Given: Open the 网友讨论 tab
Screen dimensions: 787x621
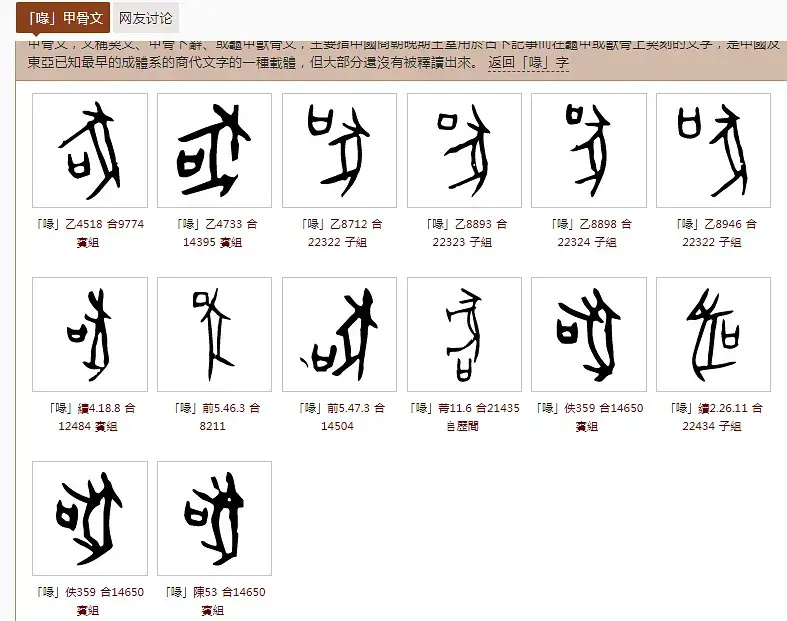Looking at the screenshot, I should pyautogui.click(x=145, y=18).
